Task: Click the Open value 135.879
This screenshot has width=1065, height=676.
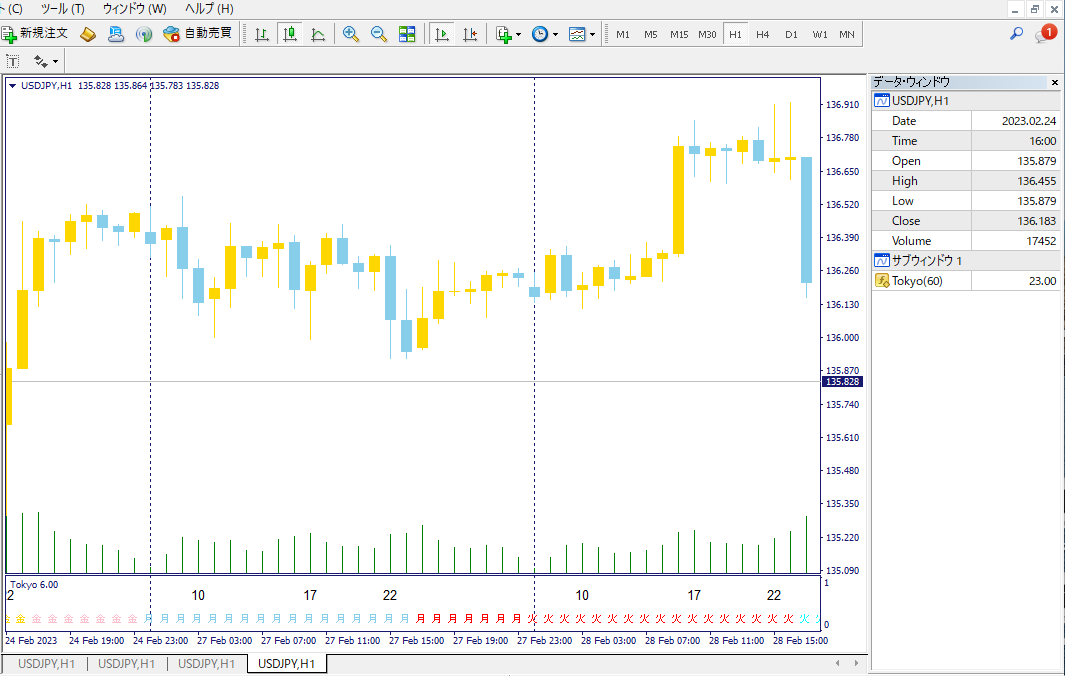Action: (x=1036, y=161)
